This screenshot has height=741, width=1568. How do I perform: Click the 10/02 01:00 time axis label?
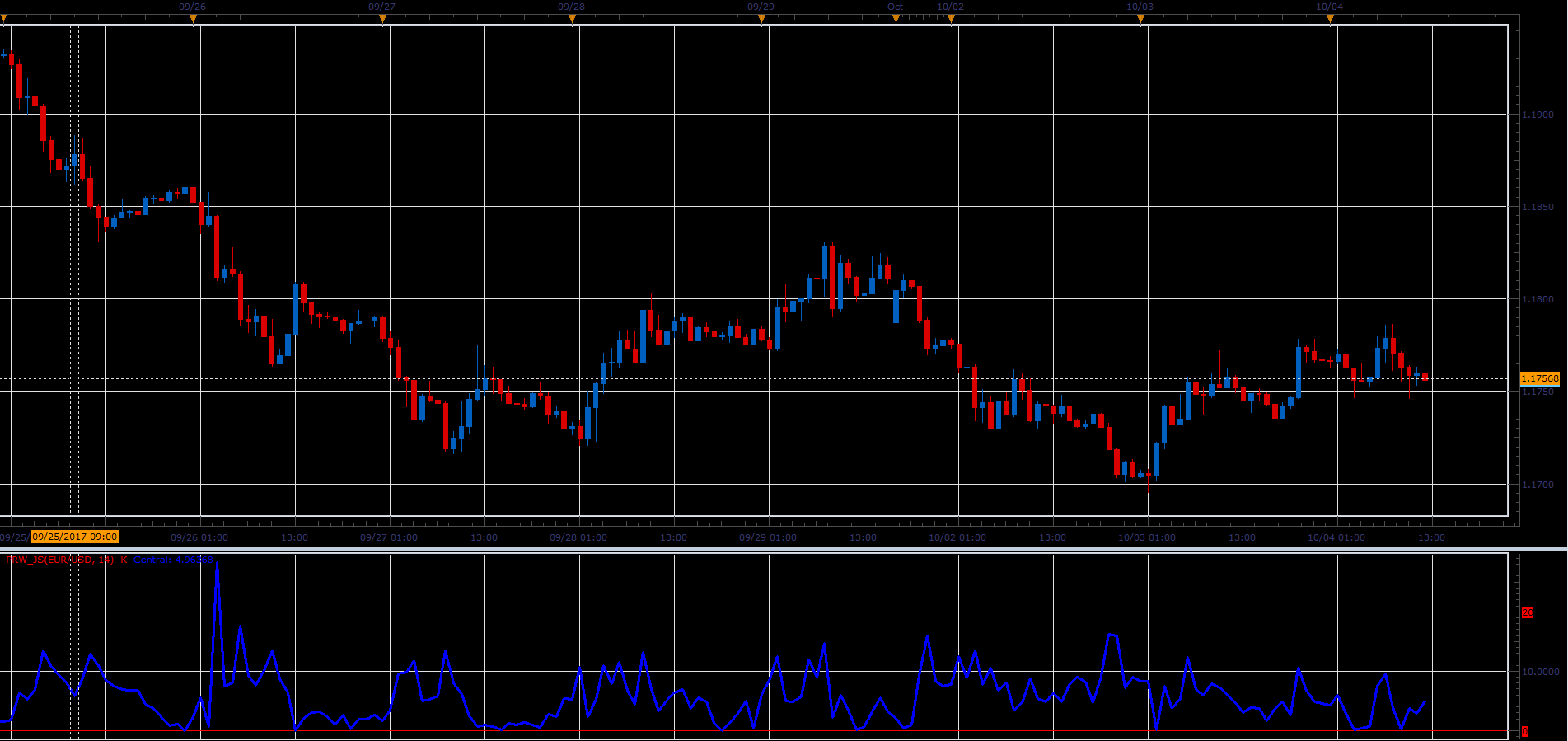coord(957,537)
